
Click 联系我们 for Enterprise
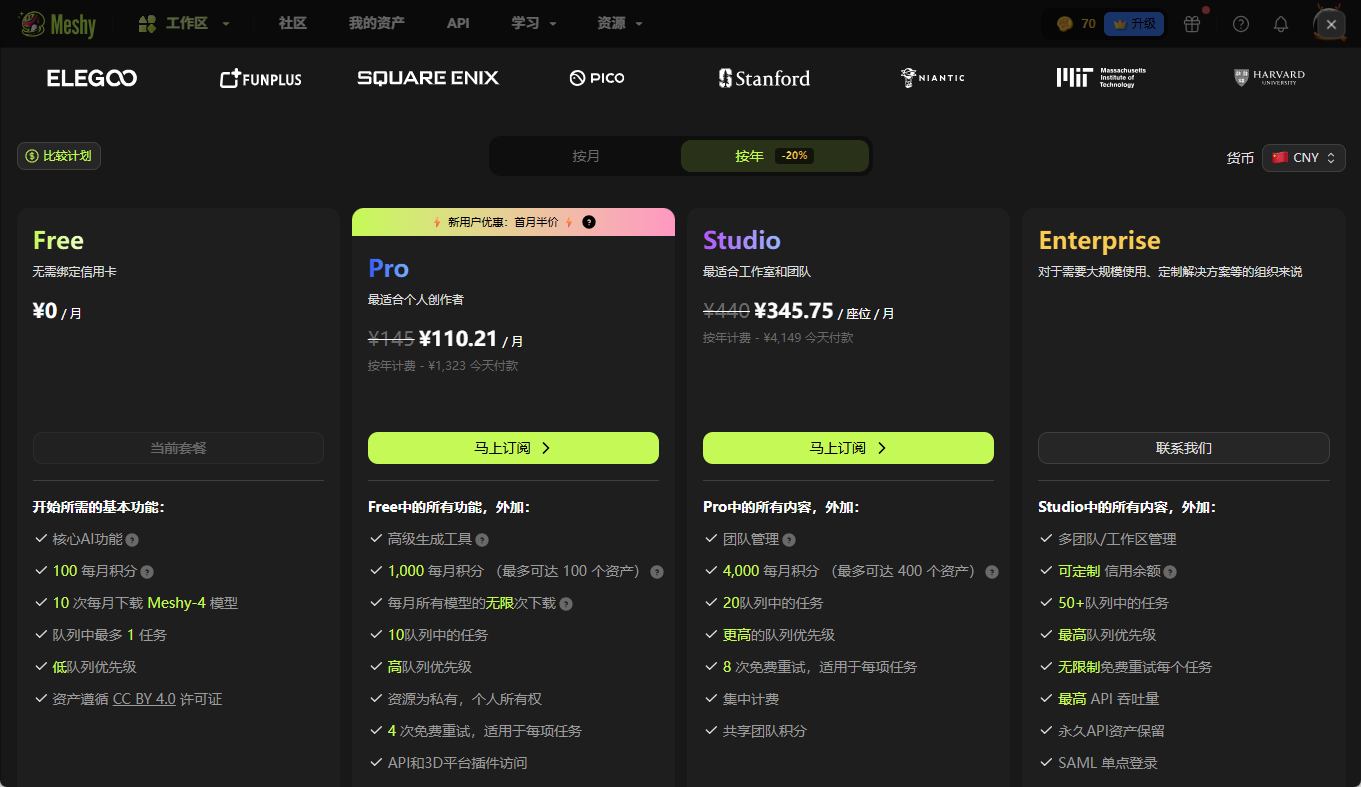click(x=1184, y=448)
